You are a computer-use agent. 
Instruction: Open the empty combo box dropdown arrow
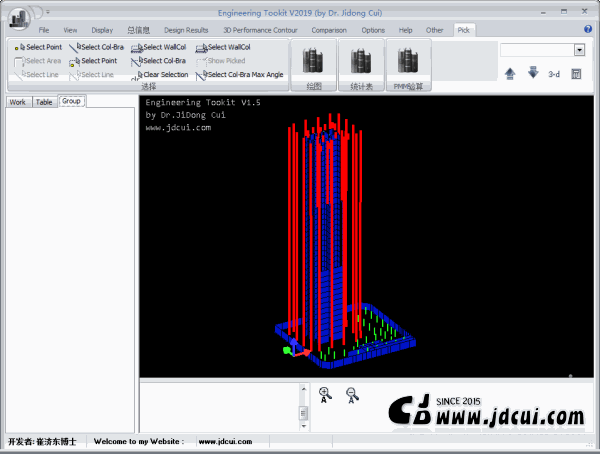(579, 50)
